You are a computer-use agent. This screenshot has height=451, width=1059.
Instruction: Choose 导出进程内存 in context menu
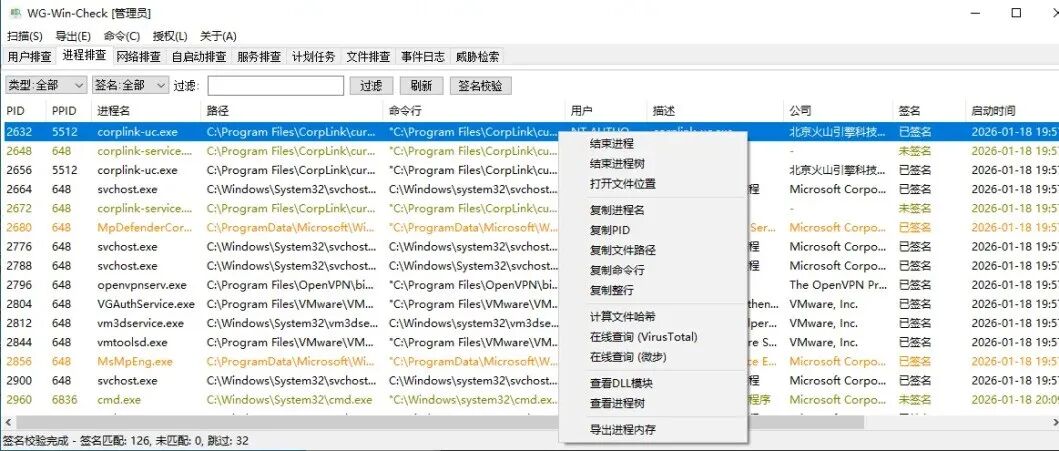(653, 429)
